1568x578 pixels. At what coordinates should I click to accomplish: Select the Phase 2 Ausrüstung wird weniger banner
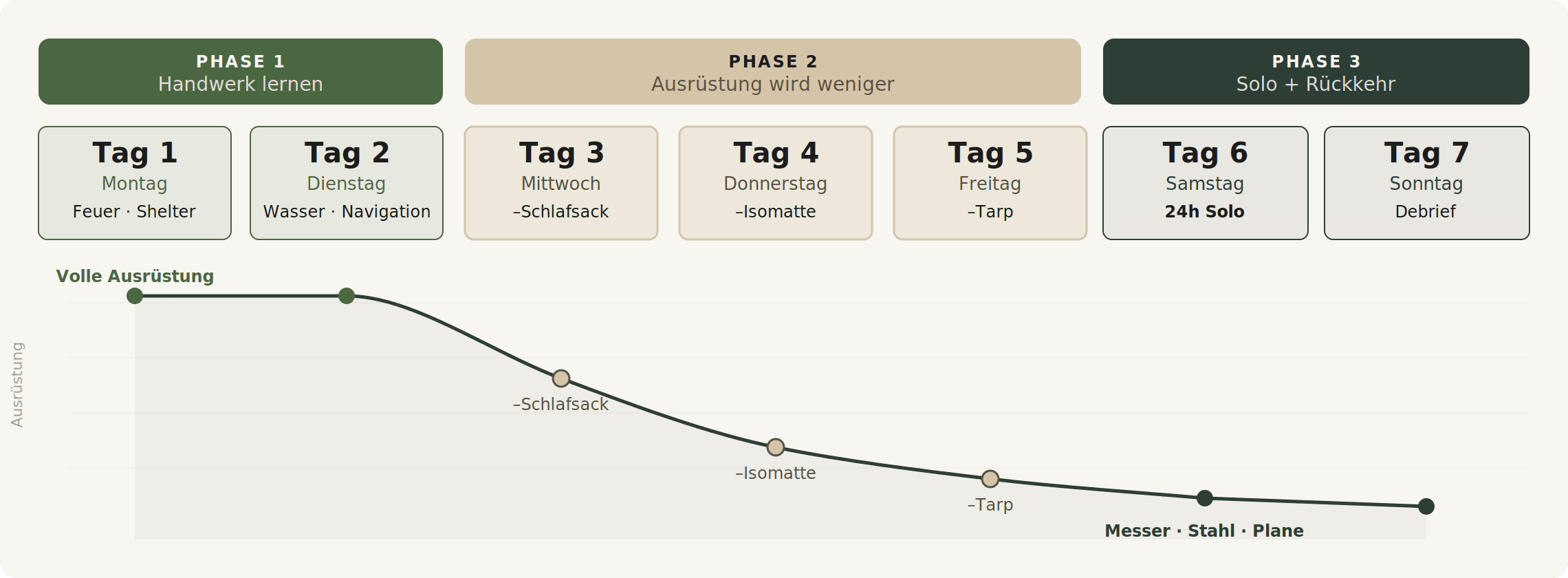(772, 72)
